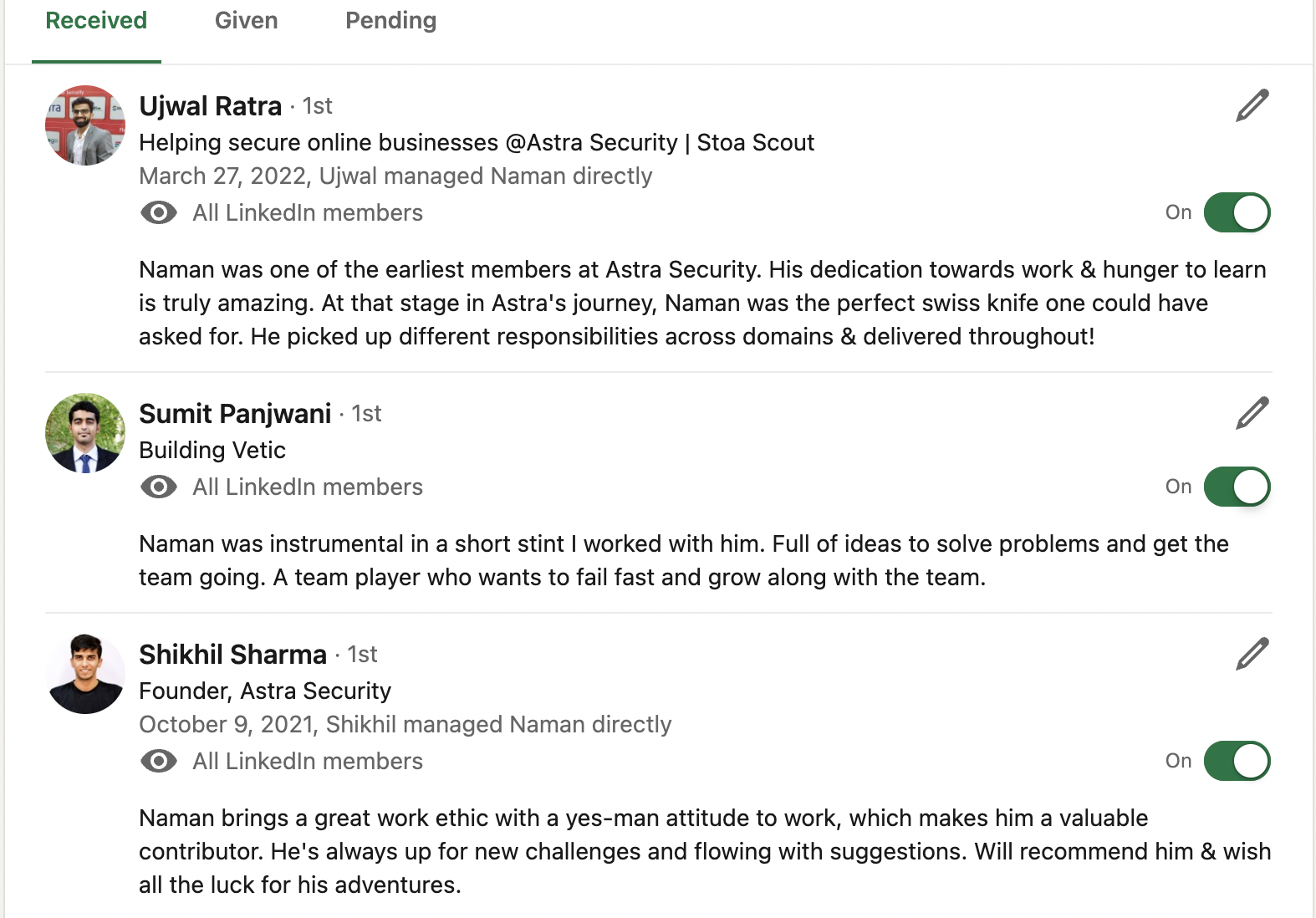Select the Received tab
This screenshot has height=918, width=1316.
pos(96,20)
